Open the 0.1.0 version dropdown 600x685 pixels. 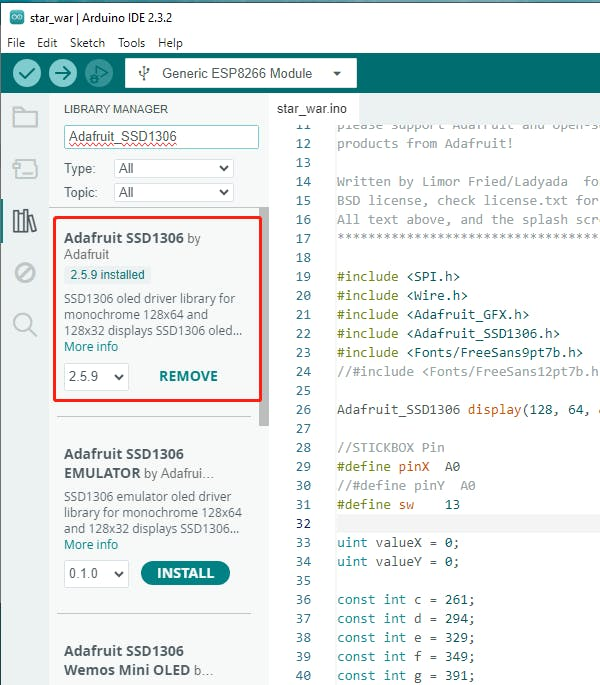point(96,573)
